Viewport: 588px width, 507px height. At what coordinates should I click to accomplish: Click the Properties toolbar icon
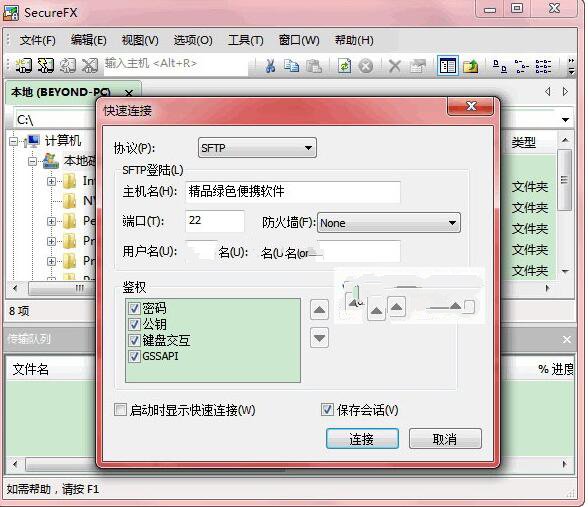[418, 66]
